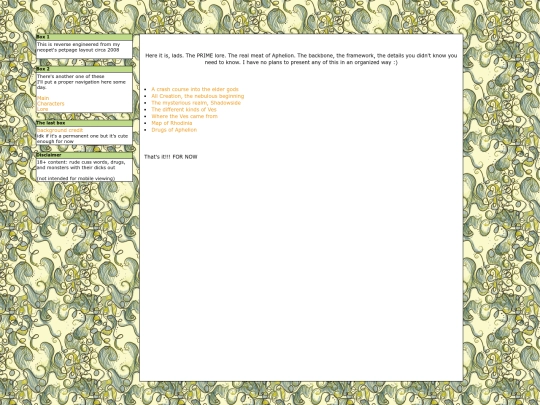Click 'There's another one of these' text
This screenshot has height=405, width=540.
(71, 76)
